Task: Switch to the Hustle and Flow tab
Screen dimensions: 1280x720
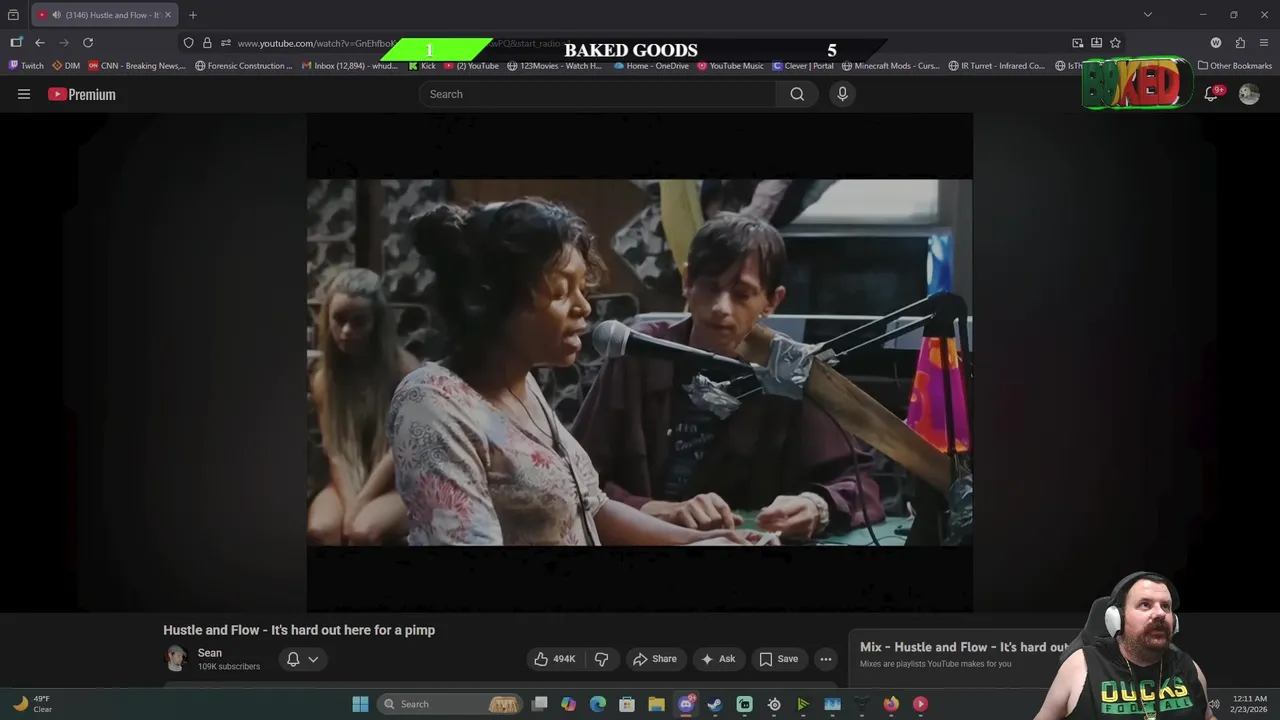Action: tap(105, 15)
